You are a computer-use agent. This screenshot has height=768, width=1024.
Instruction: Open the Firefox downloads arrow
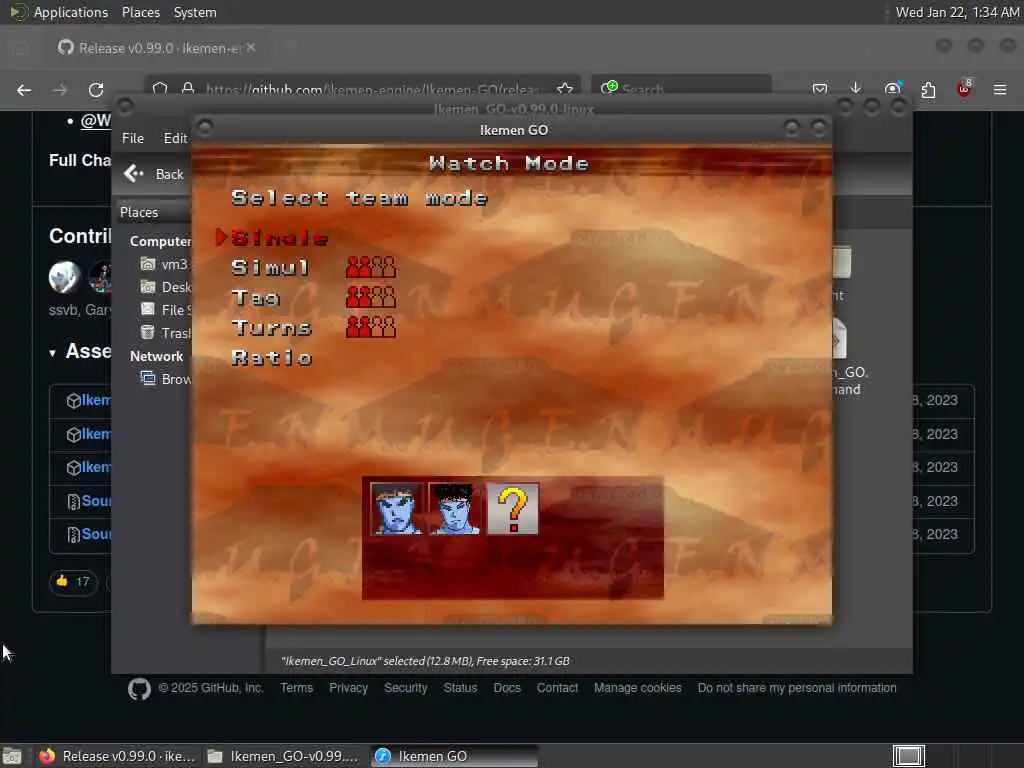click(856, 89)
